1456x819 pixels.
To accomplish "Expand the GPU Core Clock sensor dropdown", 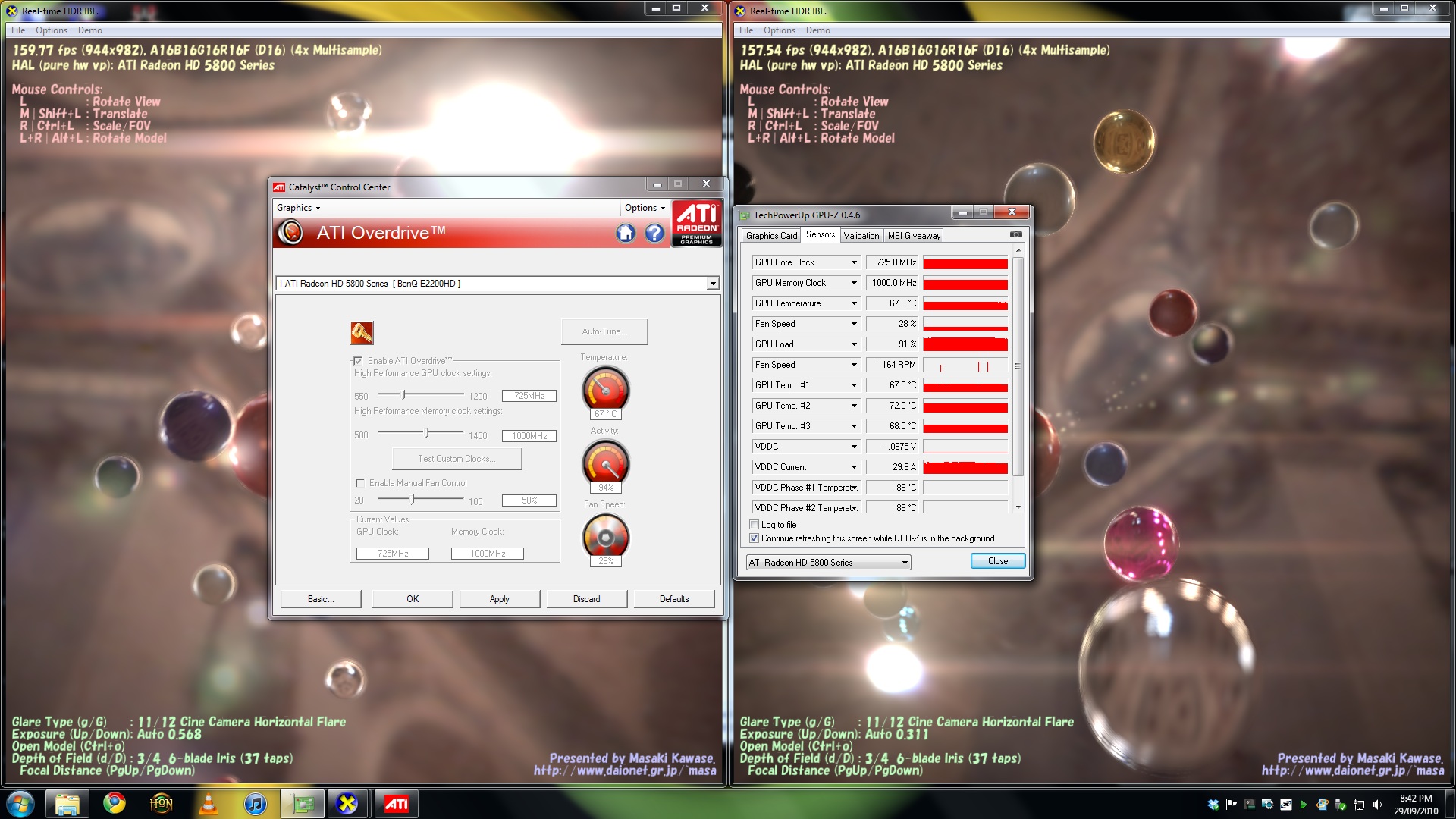I will pos(854,262).
